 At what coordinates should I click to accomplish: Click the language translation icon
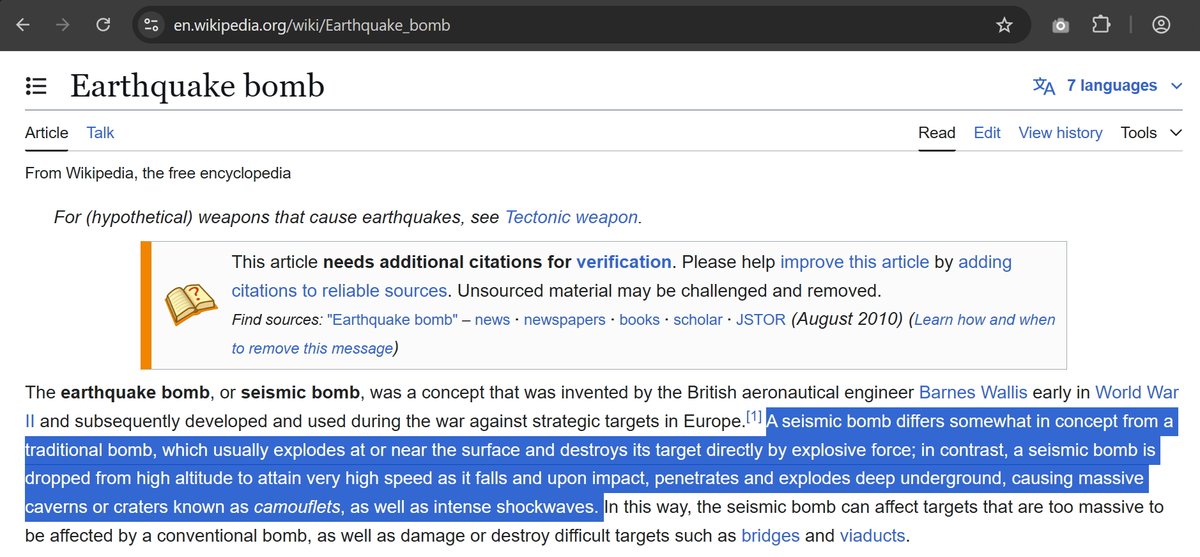[x=1044, y=86]
